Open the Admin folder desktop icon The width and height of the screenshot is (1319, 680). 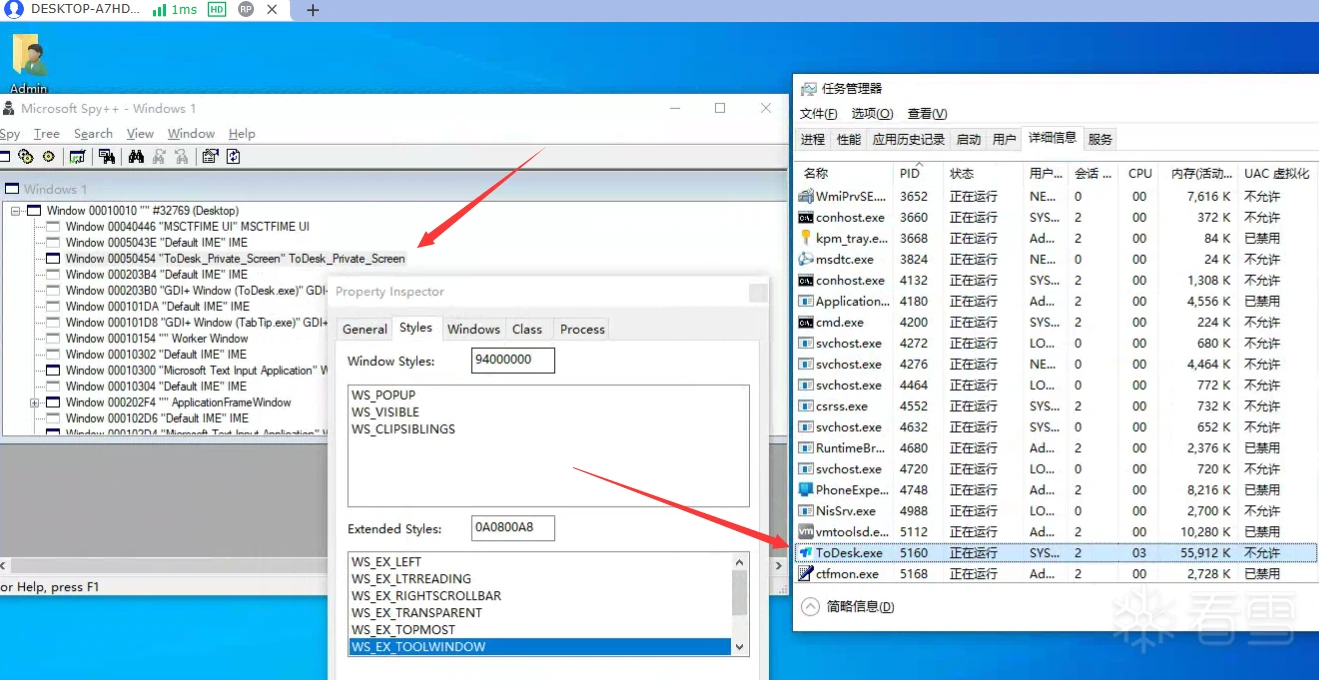click(x=28, y=65)
